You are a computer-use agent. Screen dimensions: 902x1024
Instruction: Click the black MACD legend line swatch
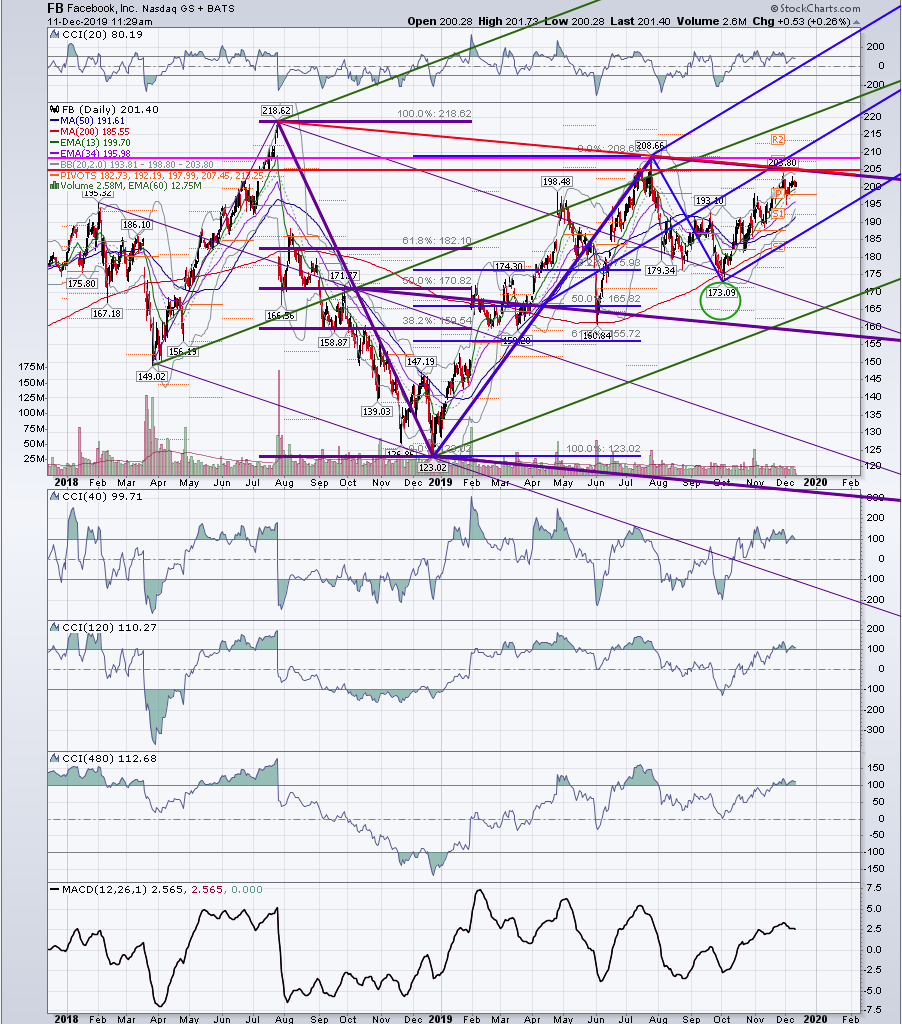click(54, 889)
